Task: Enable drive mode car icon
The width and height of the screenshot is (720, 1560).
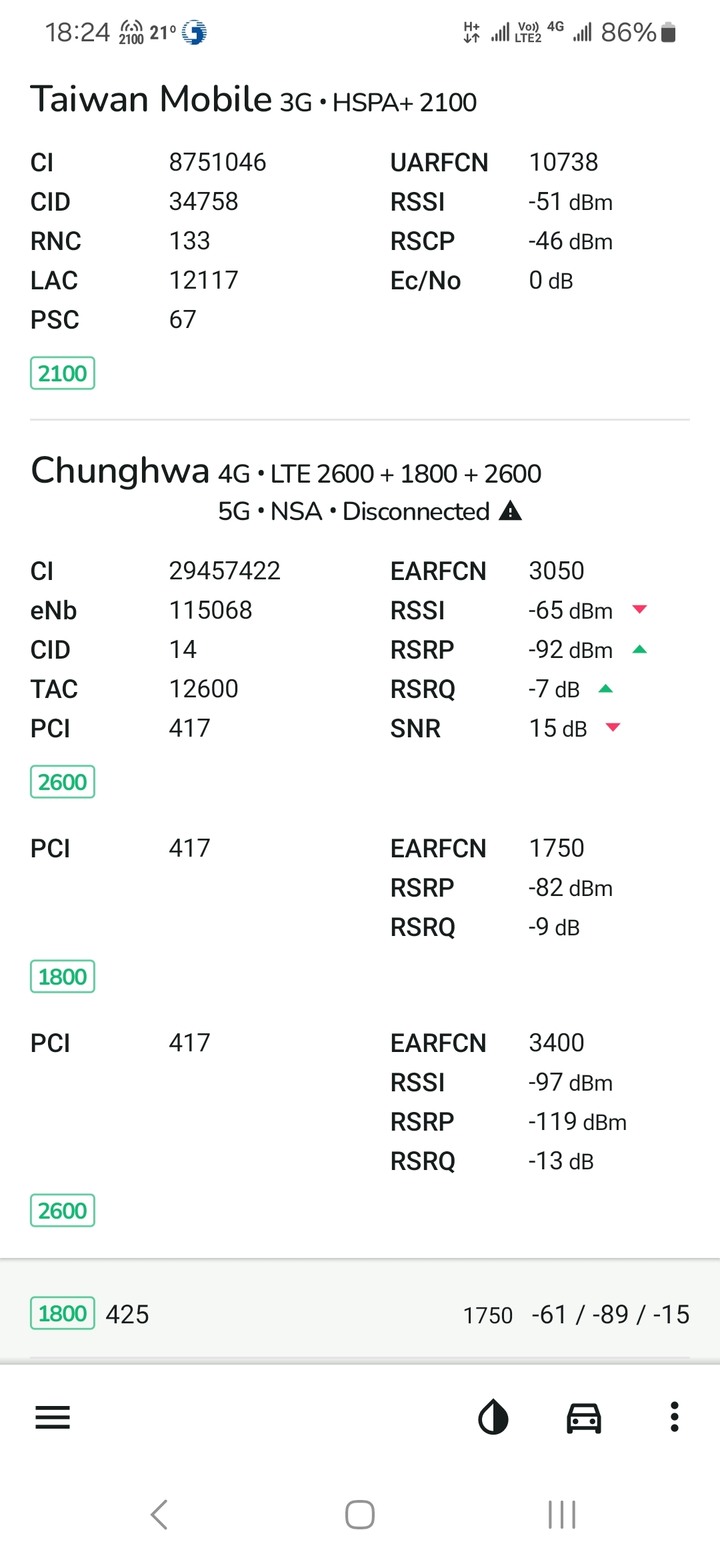Action: (x=584, y=1417)
